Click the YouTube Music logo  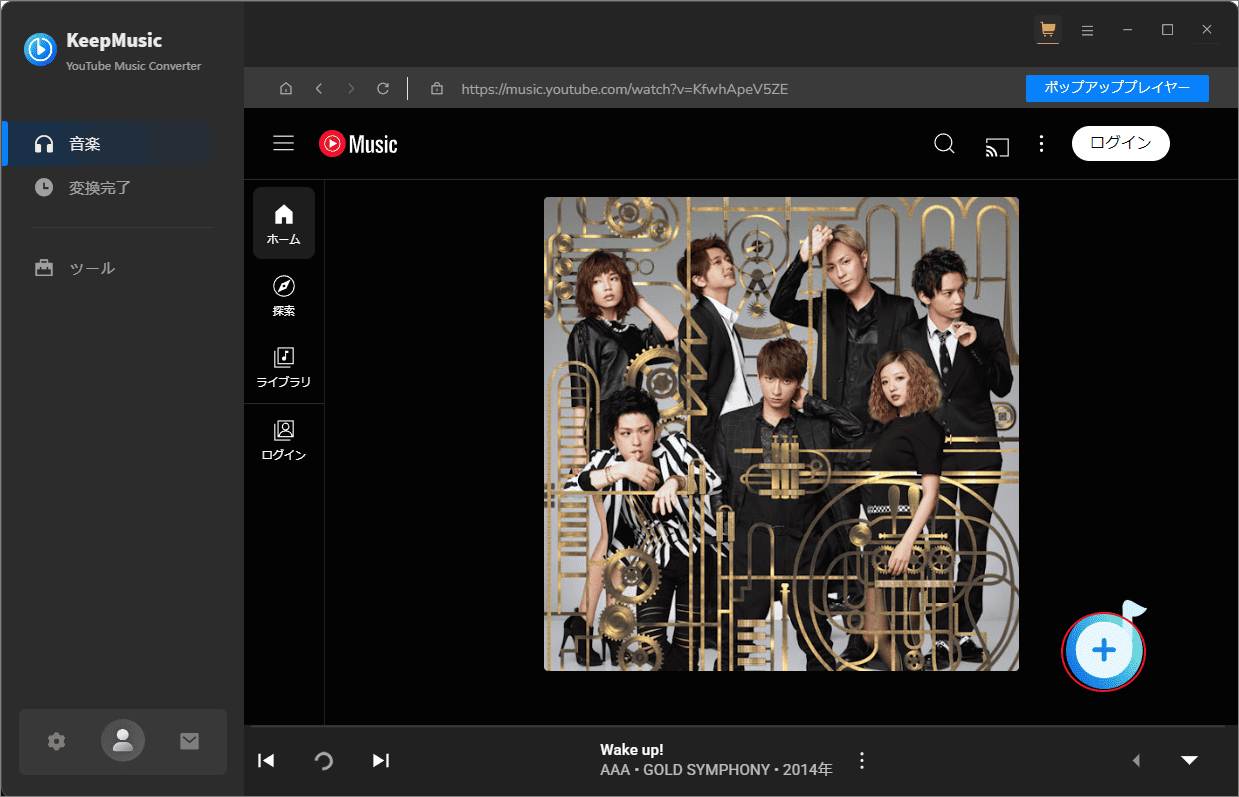[x=358, y=144]
